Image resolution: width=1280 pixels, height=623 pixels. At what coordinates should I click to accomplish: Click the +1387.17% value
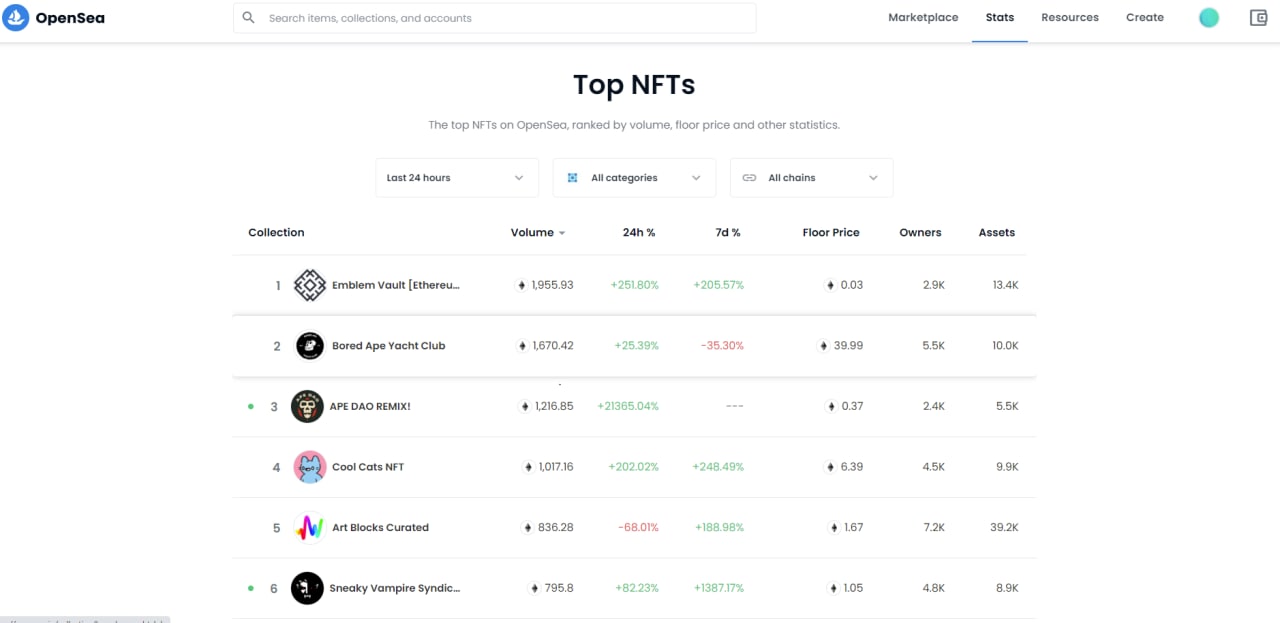pos(719,588)
